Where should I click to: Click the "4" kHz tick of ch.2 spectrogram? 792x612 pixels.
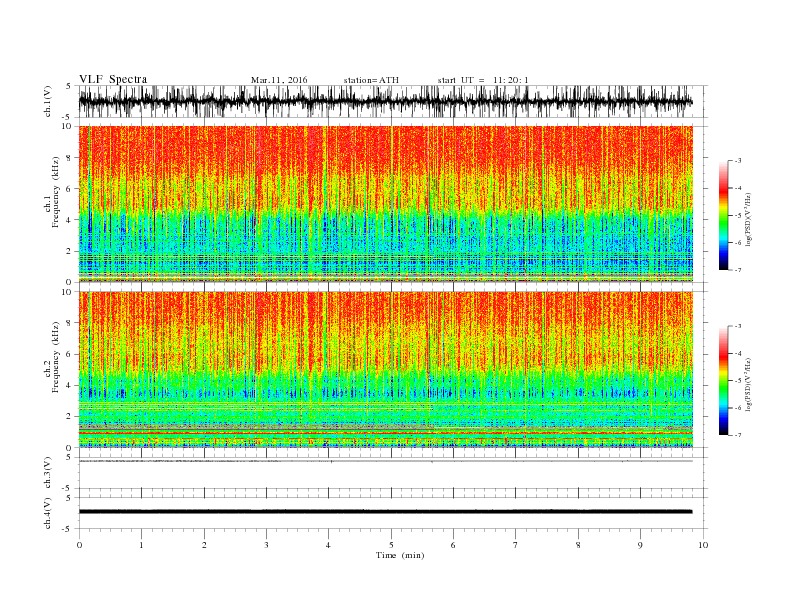[70, 385]
